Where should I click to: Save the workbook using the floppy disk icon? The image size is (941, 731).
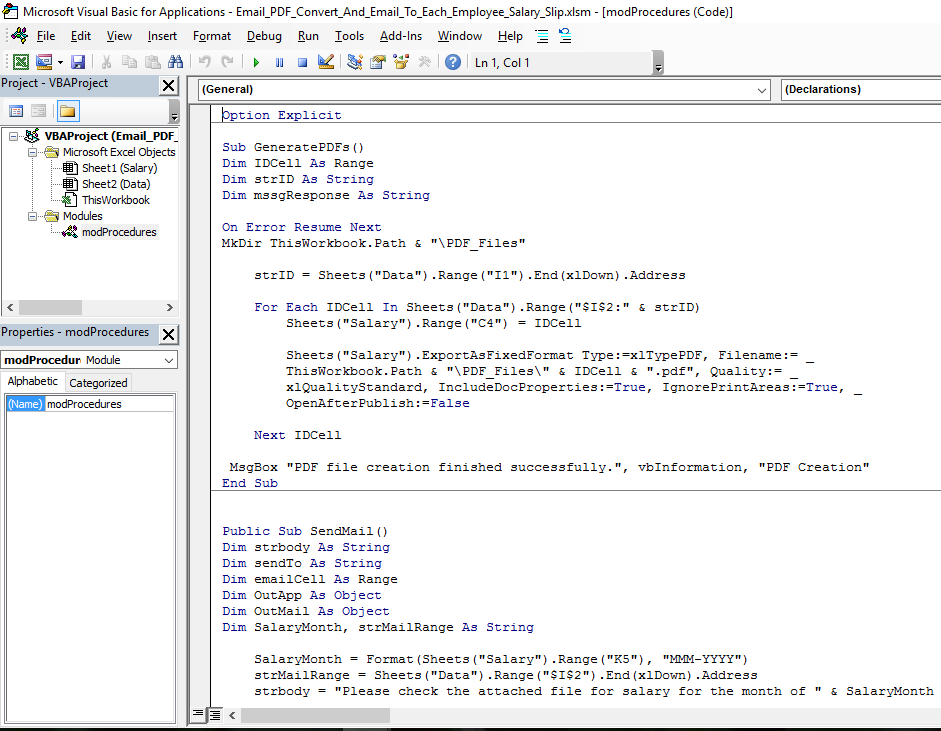point(78,62)
